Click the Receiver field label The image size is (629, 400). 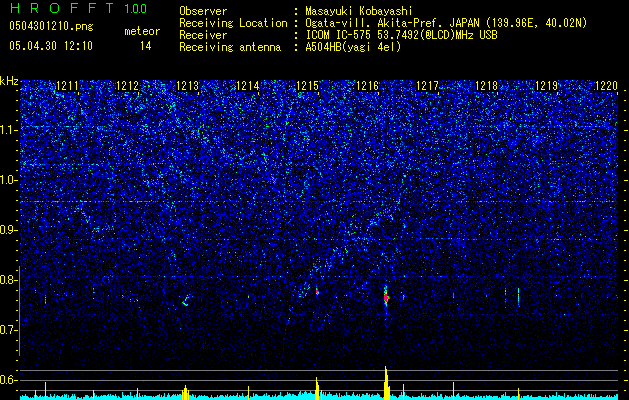(203, 35)
